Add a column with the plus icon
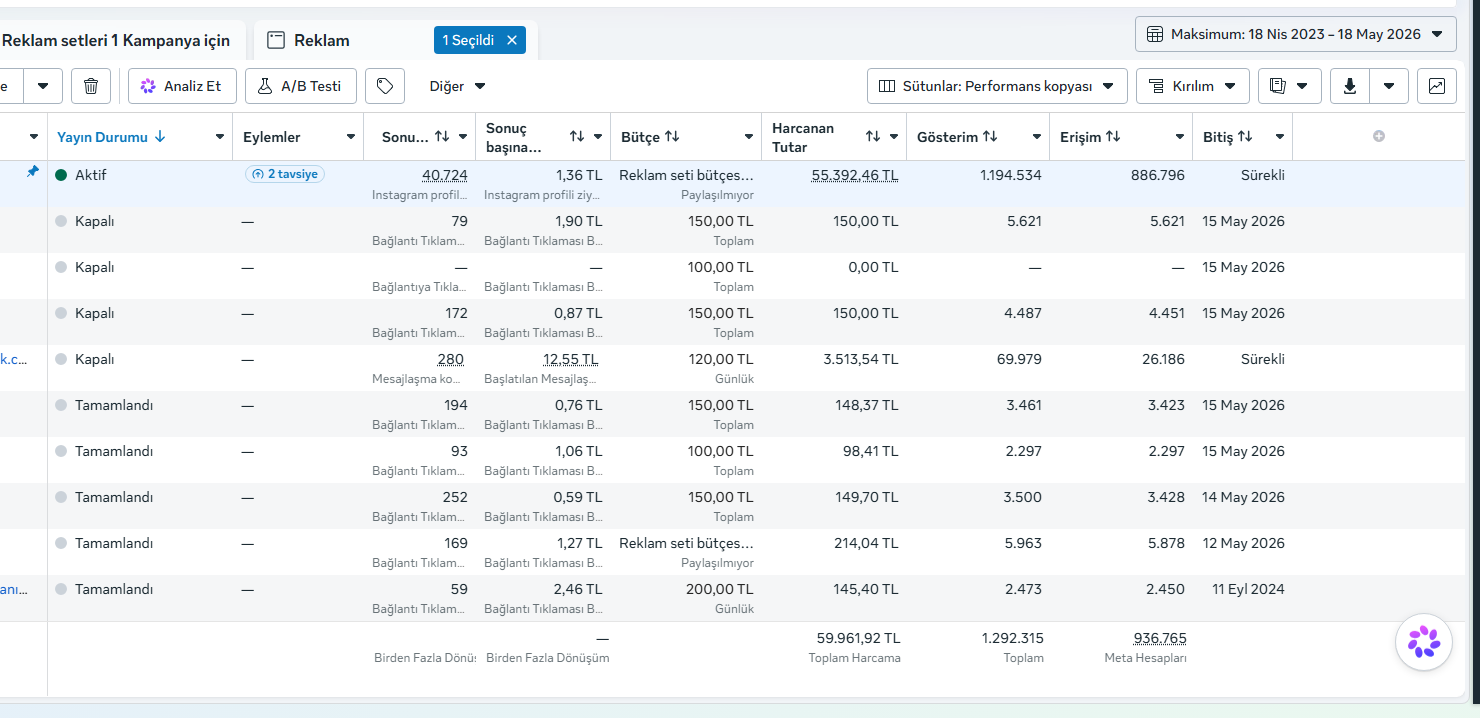Viewport: 1480px width, 718px height. [1379, 136]
